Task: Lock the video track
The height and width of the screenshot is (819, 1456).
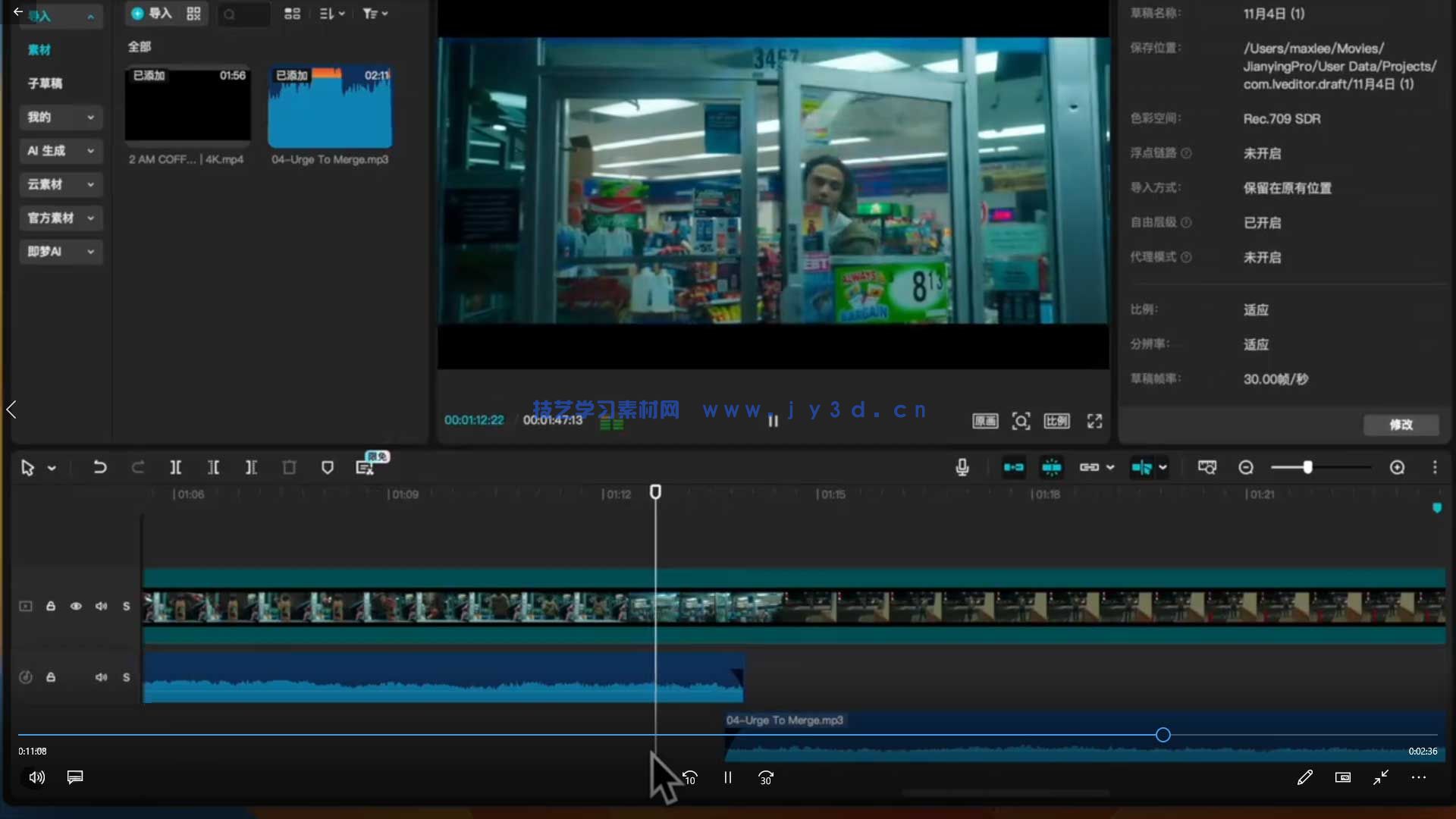Action: (x=51, y=606)
